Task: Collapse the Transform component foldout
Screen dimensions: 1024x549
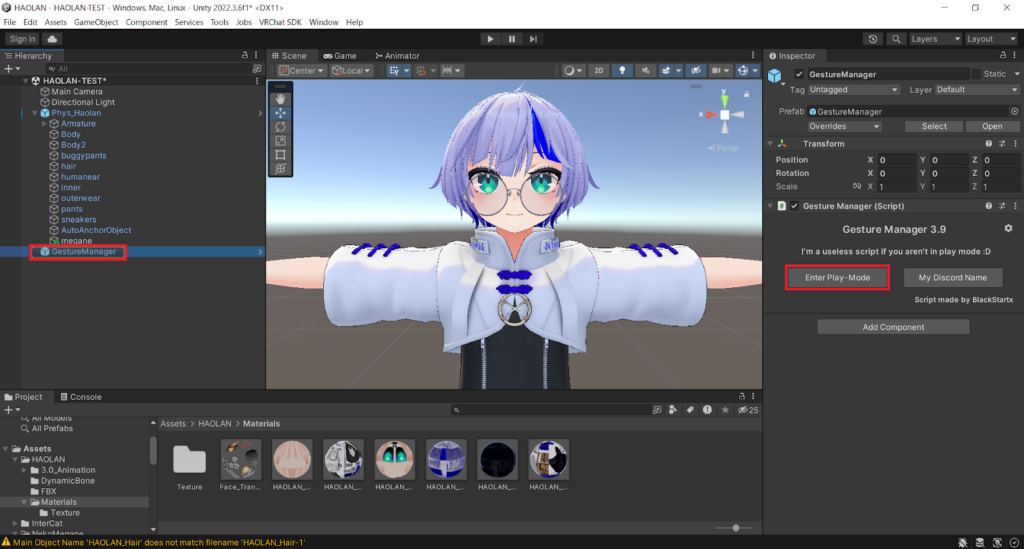Action: [771, 144]
